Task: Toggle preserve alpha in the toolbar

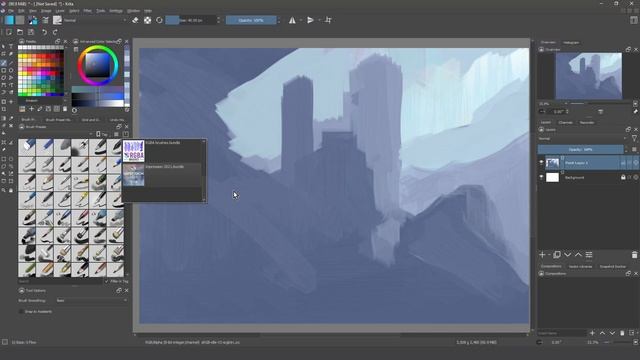Action: pos(147,20)
